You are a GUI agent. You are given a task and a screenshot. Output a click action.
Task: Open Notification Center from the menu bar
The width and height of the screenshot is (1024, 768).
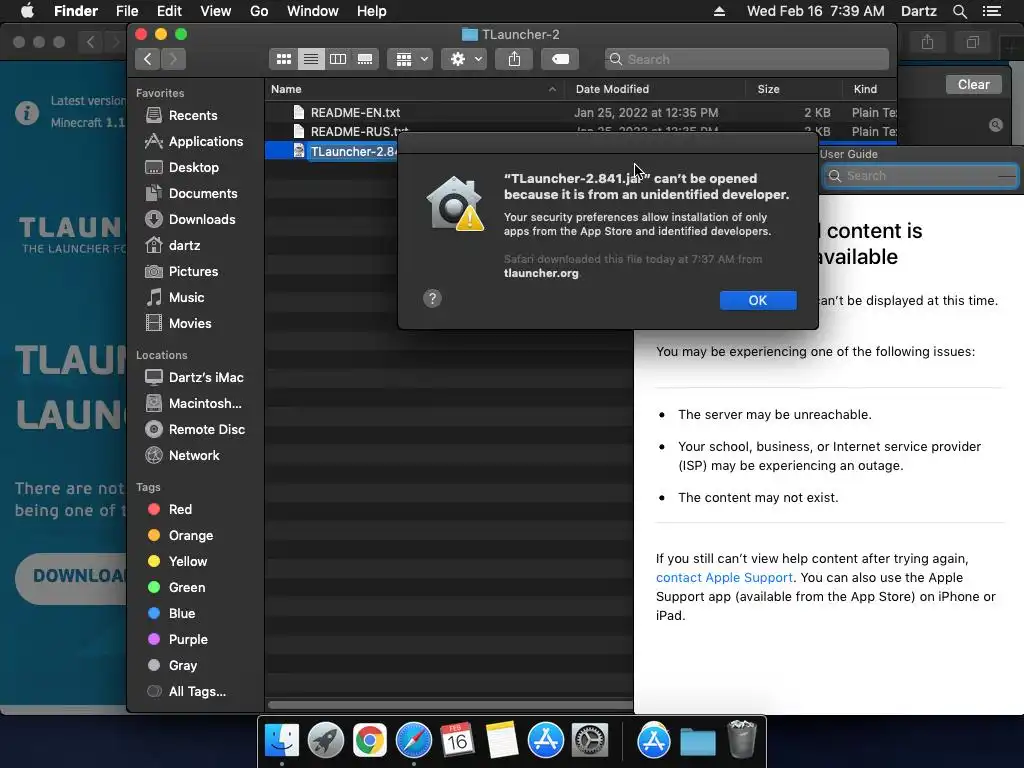point(992,11)
